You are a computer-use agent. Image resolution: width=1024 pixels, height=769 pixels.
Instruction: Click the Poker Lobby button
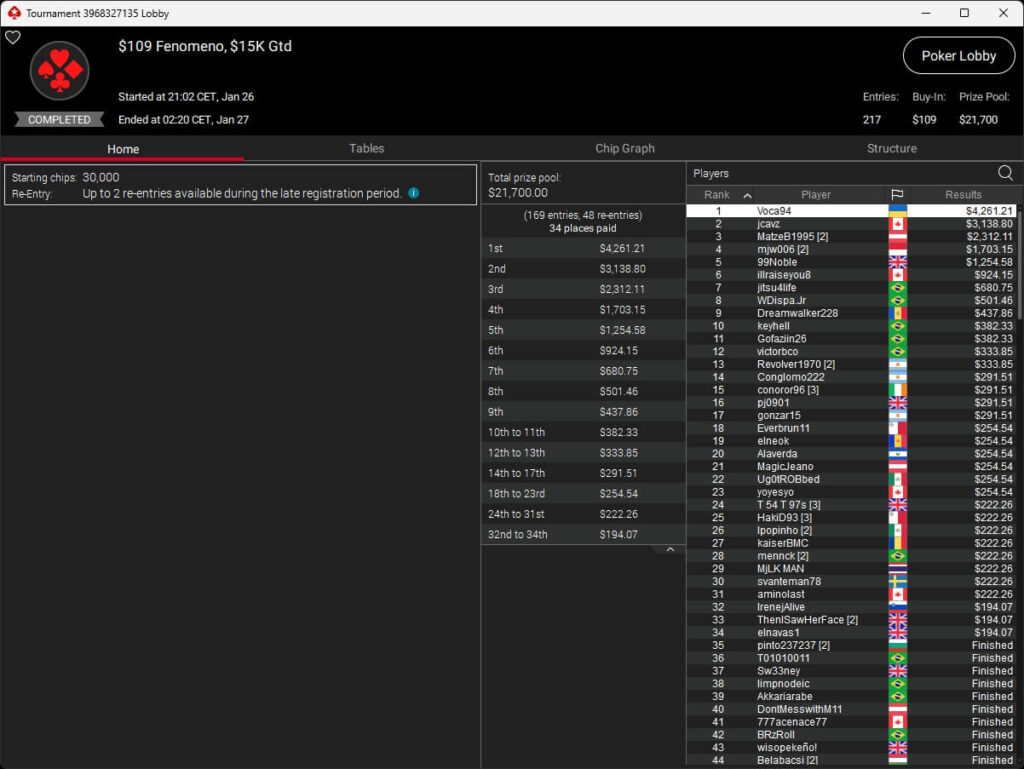pyautogui.click(x=958, y=56)
